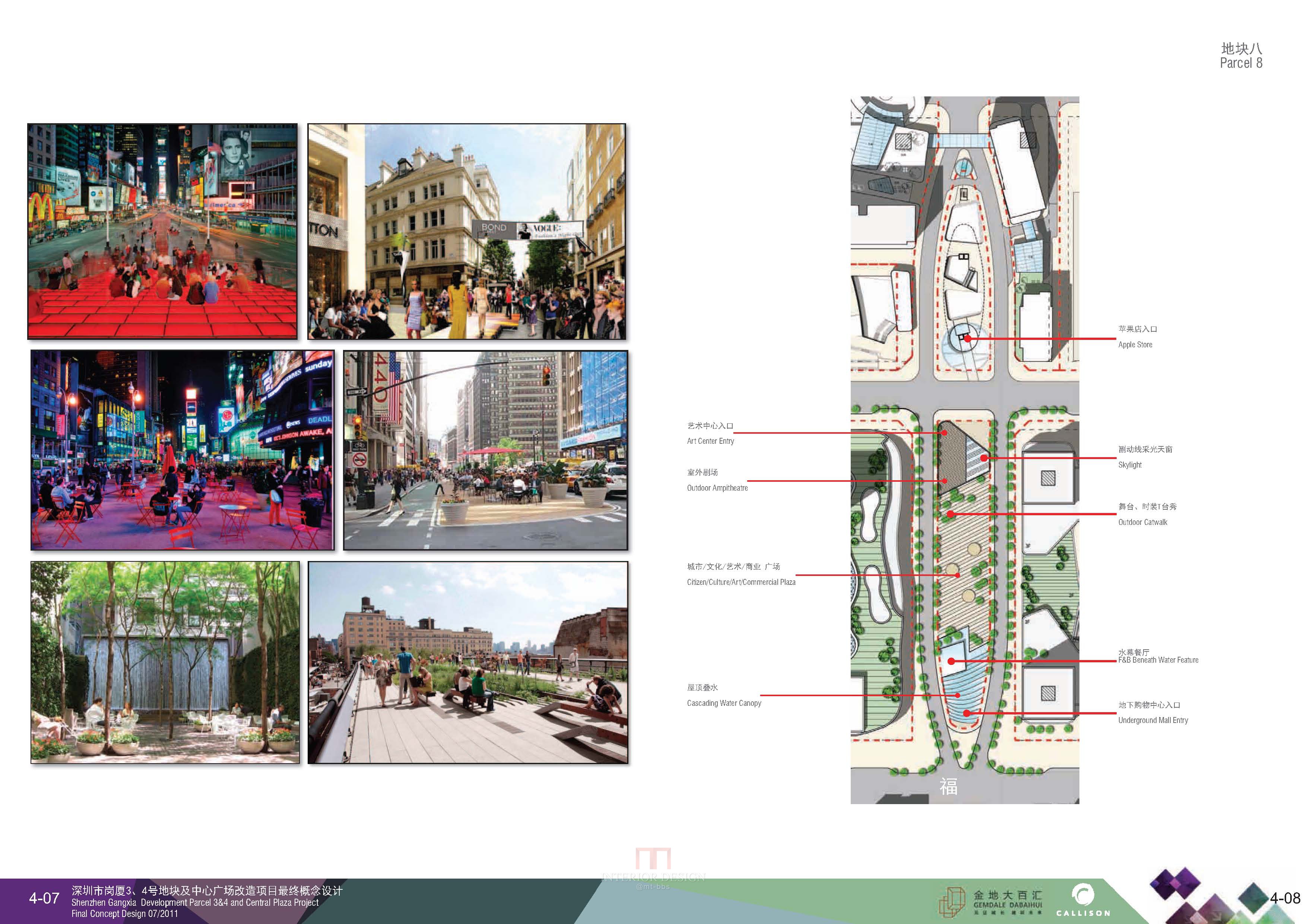
Task: Click the Times Square red steps photo
Action: (x=162, y=232)
